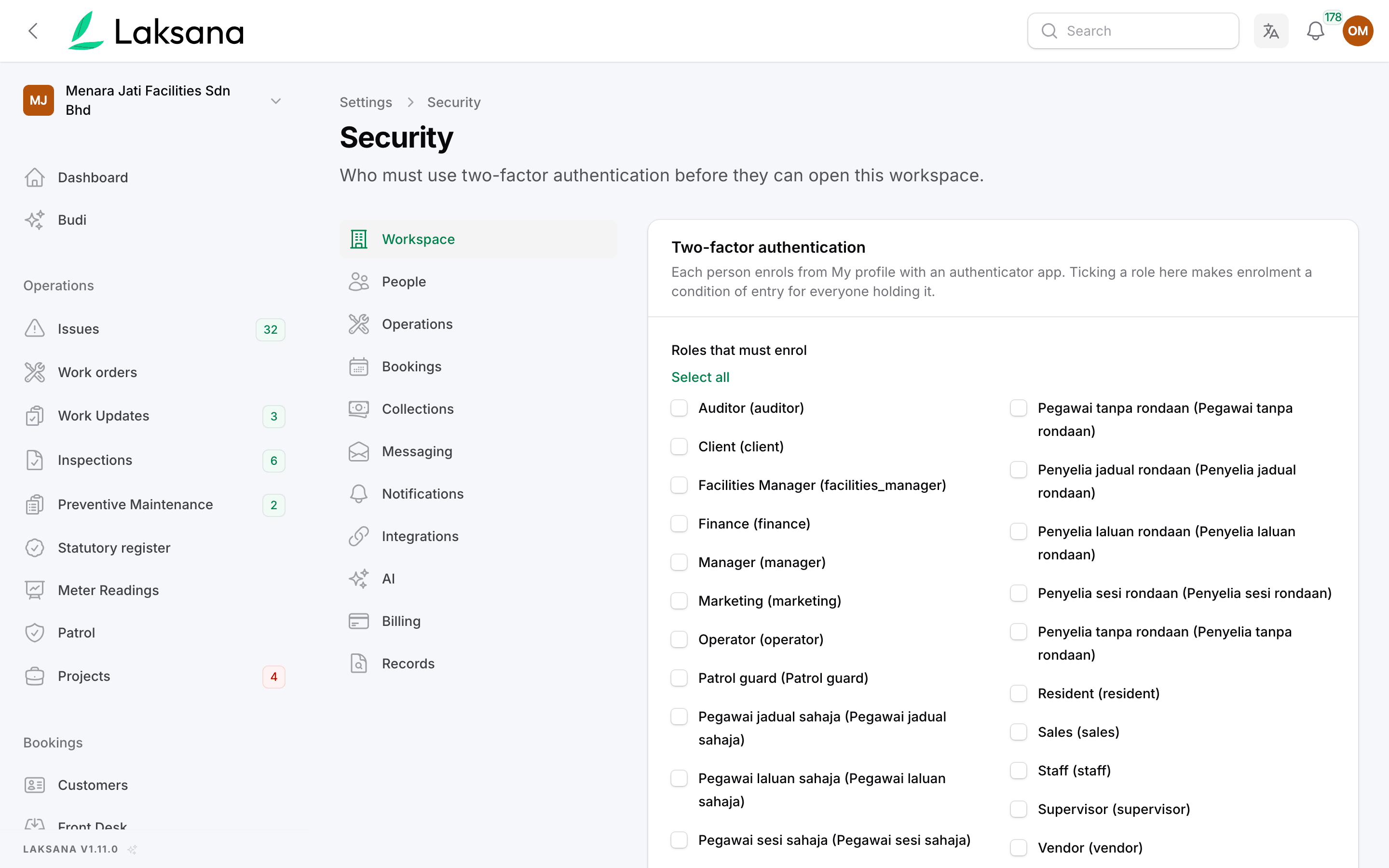The image size is (1389, 868).
Task: Check the Resident (resident) checkbox
Action: (x=1018, y=693)
